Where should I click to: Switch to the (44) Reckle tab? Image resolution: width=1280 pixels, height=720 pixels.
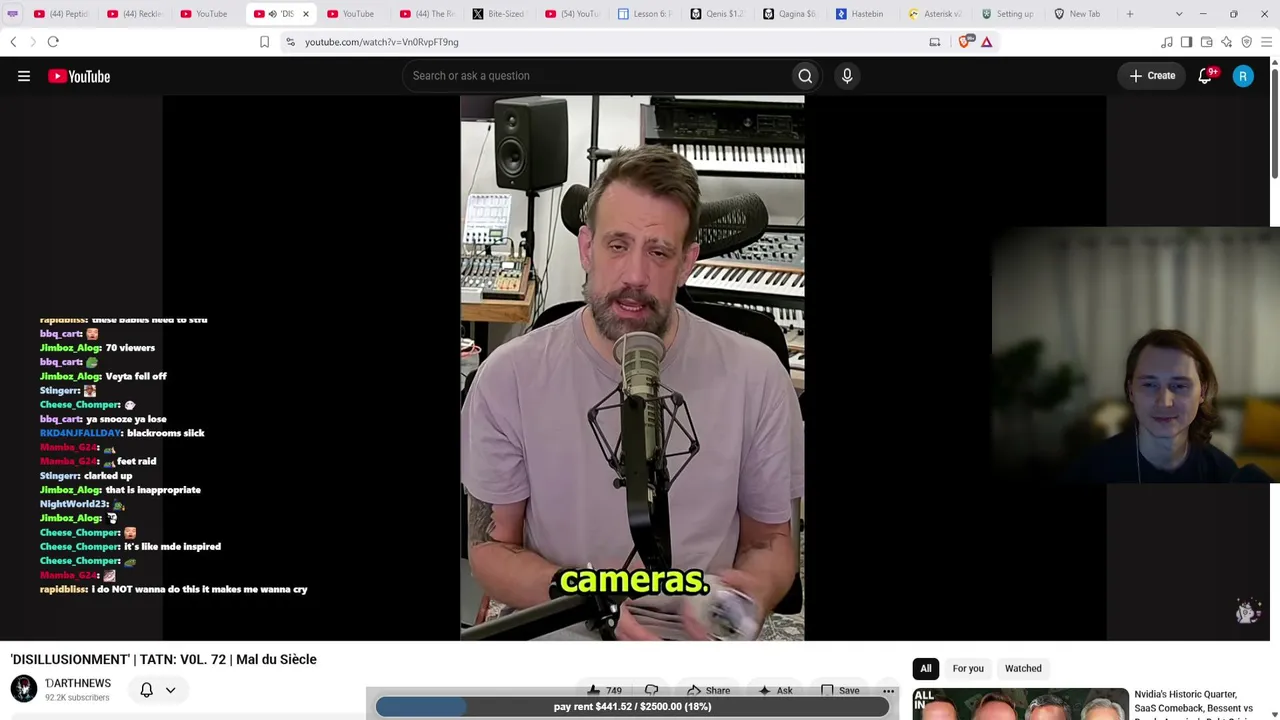[x=134, y=14]
